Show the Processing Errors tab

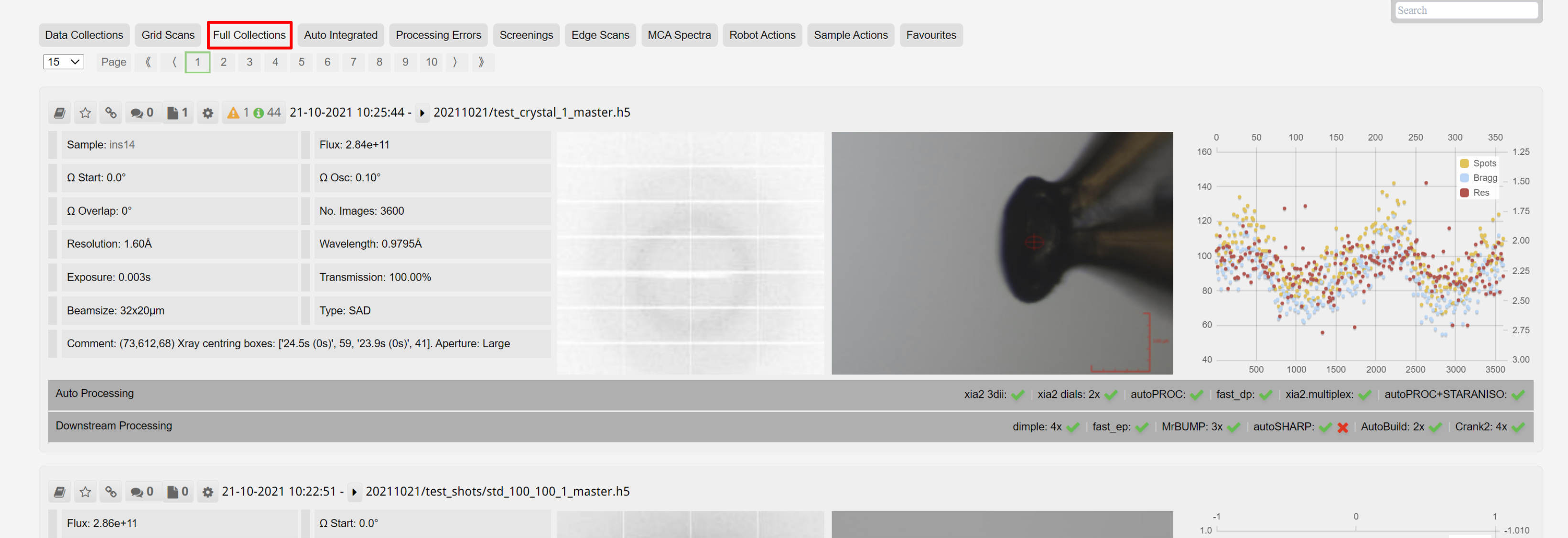point(438,35)
